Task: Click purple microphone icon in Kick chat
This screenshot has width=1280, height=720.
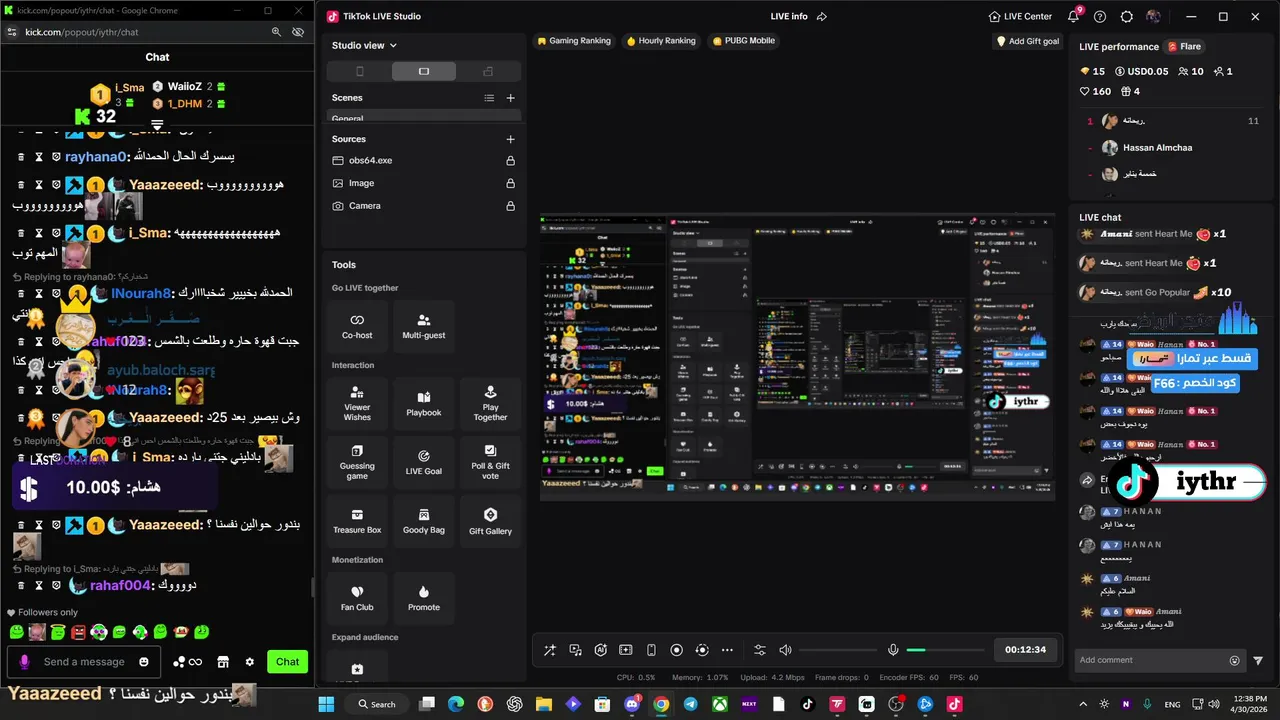Action: (25, 662)
